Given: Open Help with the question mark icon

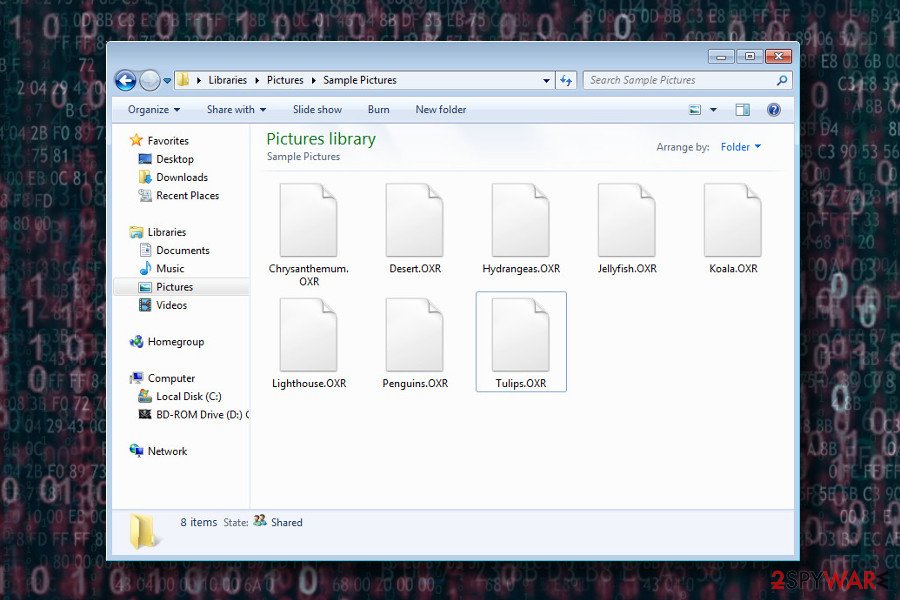Looking at the screenshot, I should [x=773, y=110].
